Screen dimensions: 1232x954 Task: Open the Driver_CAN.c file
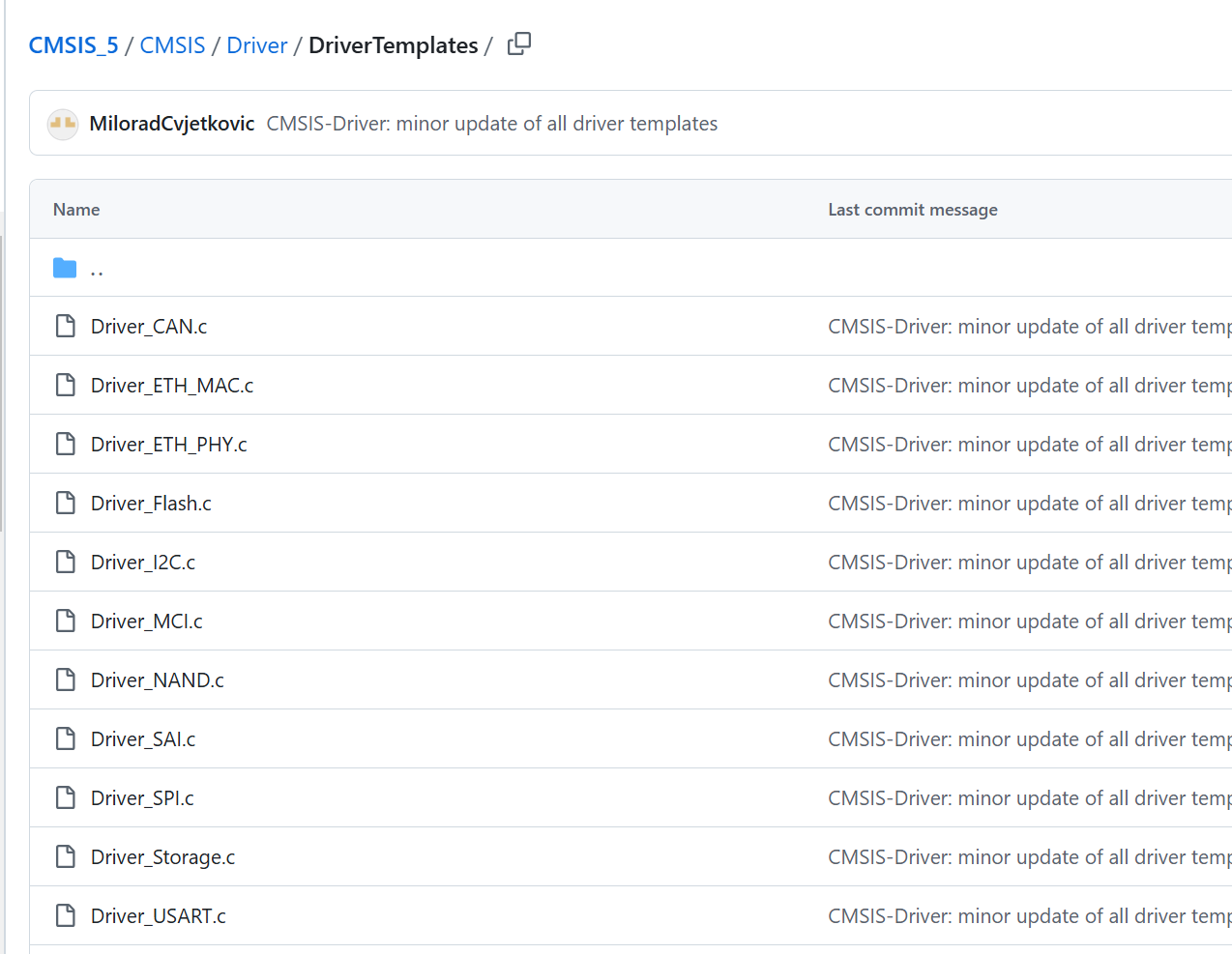[x=149, y=327]
